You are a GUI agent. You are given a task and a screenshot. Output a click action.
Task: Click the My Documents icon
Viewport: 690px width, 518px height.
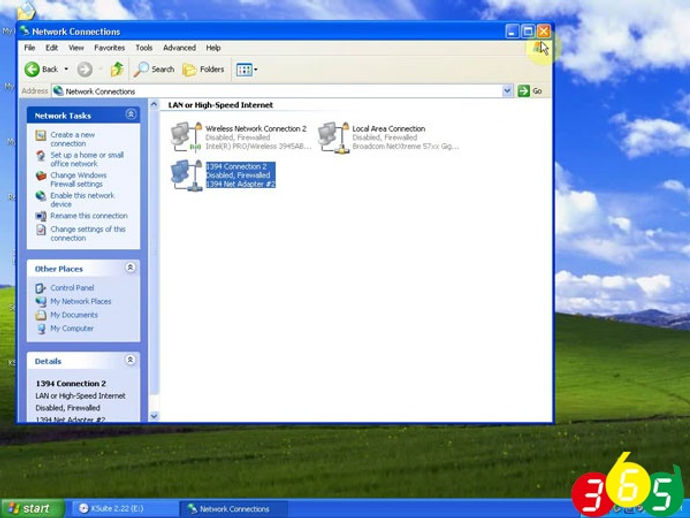tap(40, 315)
